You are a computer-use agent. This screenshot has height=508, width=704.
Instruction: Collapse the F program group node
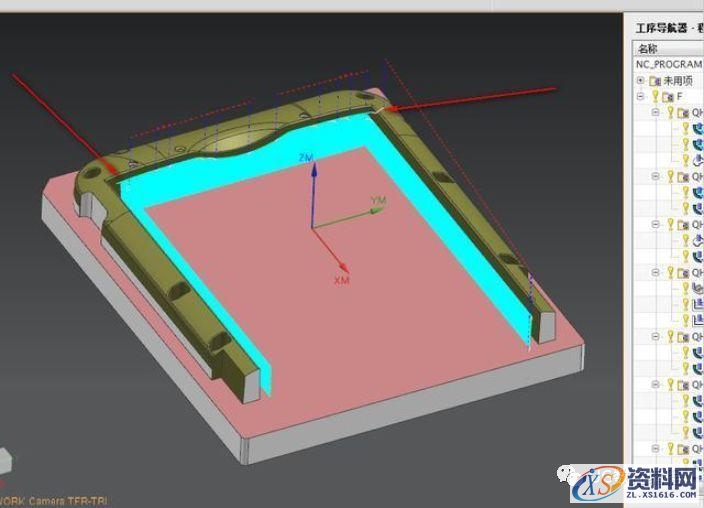(640, 97)
